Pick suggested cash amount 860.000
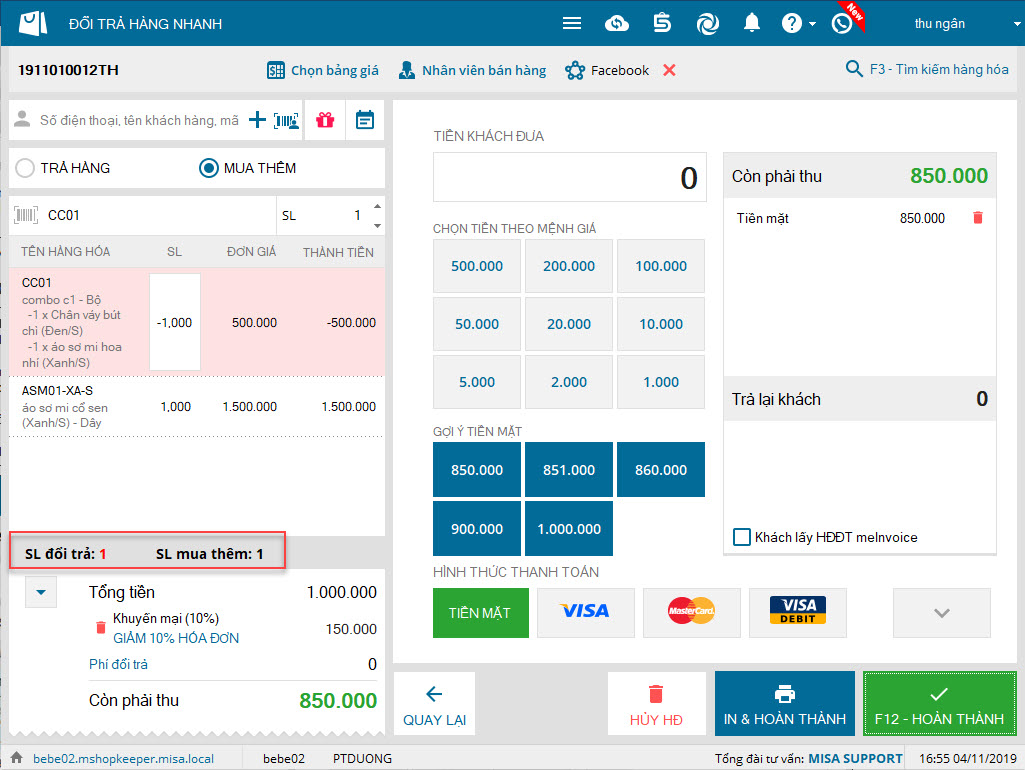This screenshot has width=1025, height=770. point(661,470)
